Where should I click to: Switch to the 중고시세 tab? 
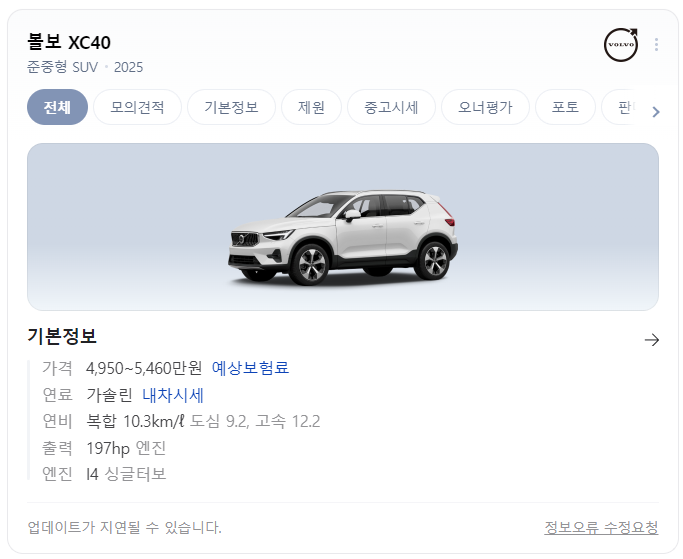tap(391, 107)
